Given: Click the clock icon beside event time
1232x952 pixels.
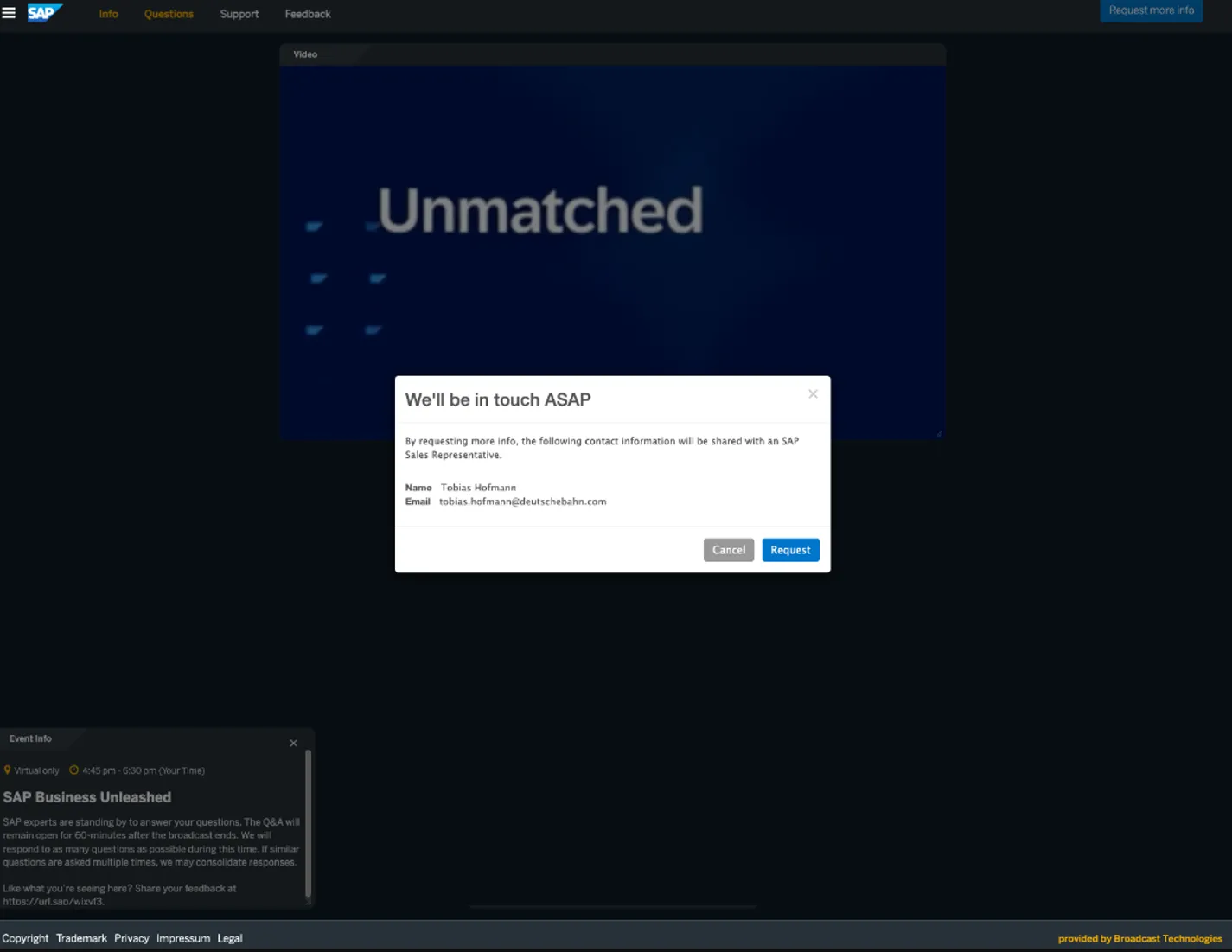Looking at the screenshot, I should click(x=73, y=770).
